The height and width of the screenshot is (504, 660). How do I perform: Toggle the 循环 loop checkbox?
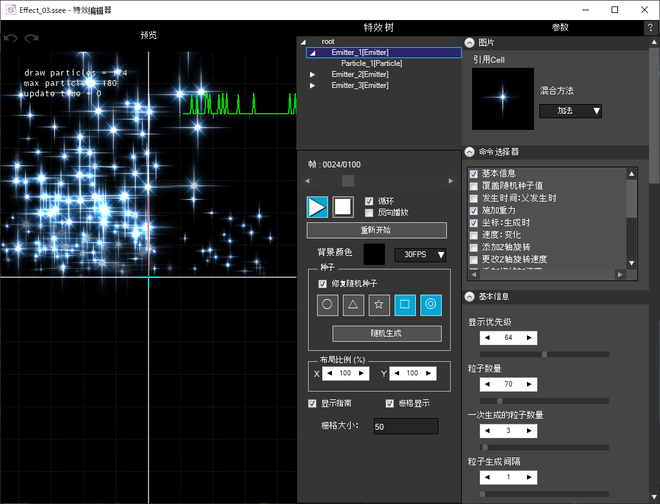[x=370, y=201]
